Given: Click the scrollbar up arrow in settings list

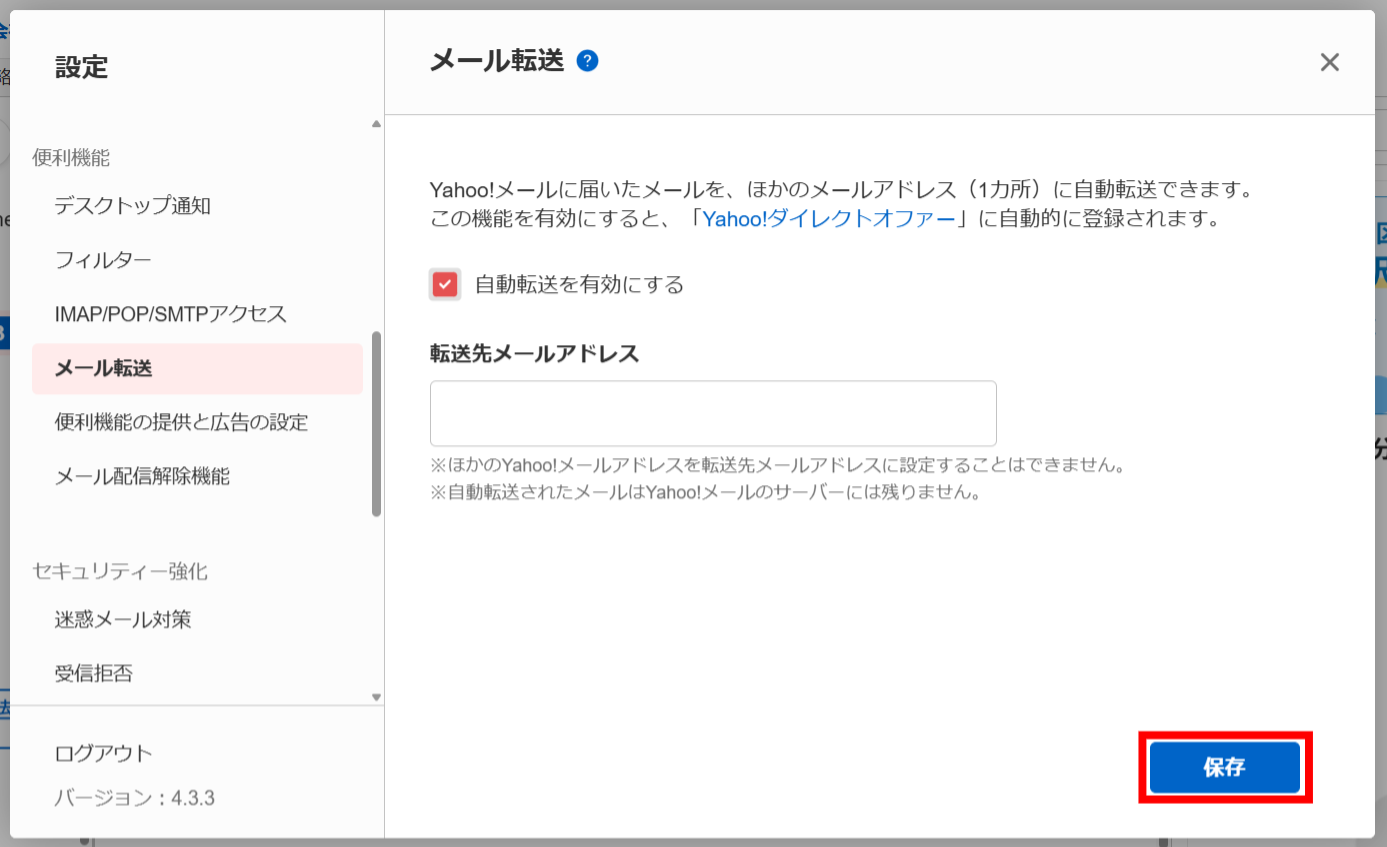Looking at the screenshot, I should point(375,122).
